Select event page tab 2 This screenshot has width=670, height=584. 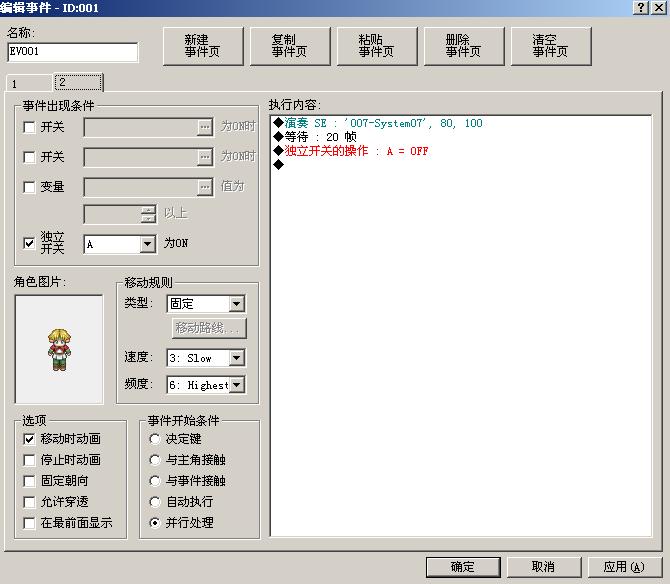click(x=78, y=82)
